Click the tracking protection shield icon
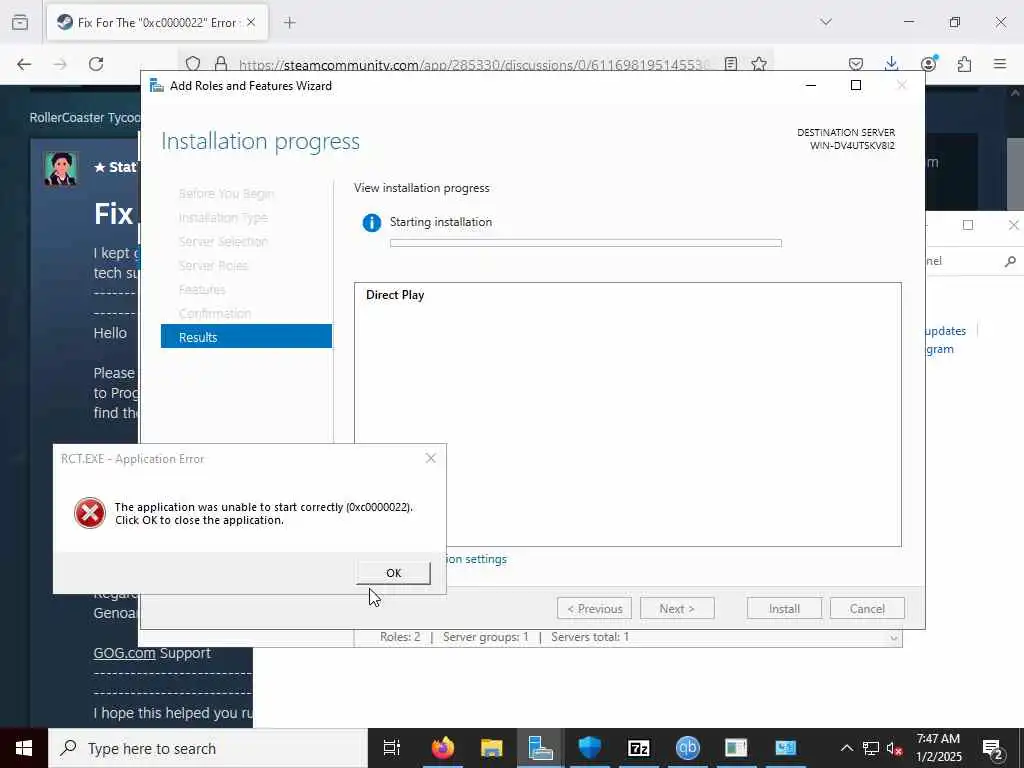Image resolution: width=1024 pixels, height=768 pixels. pos(193,64)
